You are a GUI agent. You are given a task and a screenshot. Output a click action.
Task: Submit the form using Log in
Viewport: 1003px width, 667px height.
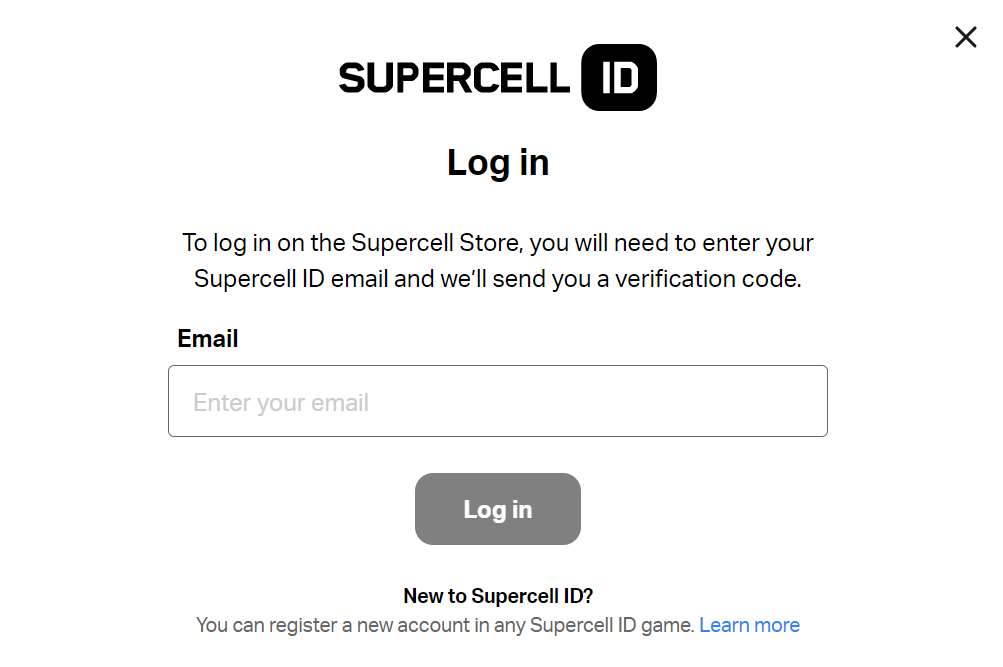pyautogui.click(x=497, y=509)
